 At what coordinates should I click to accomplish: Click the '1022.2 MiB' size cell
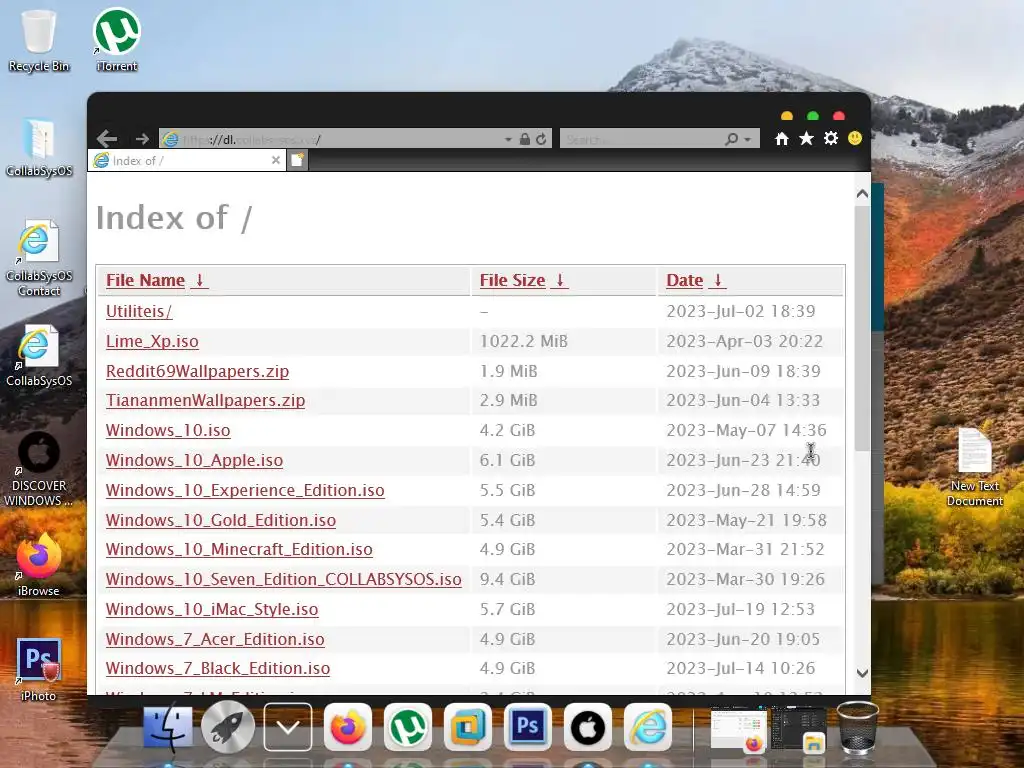click(524, 341)
